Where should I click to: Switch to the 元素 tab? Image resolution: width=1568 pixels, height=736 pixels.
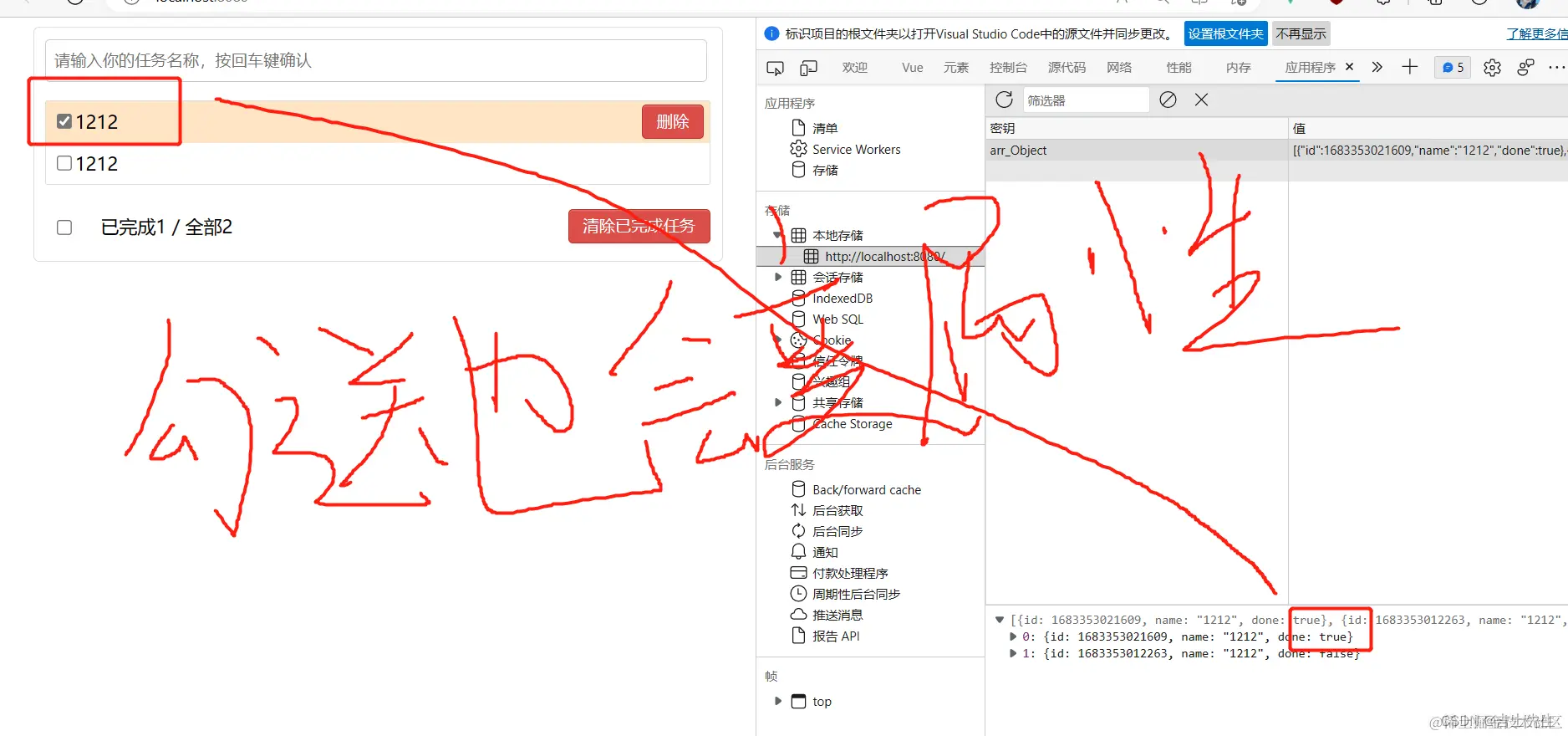956,68
